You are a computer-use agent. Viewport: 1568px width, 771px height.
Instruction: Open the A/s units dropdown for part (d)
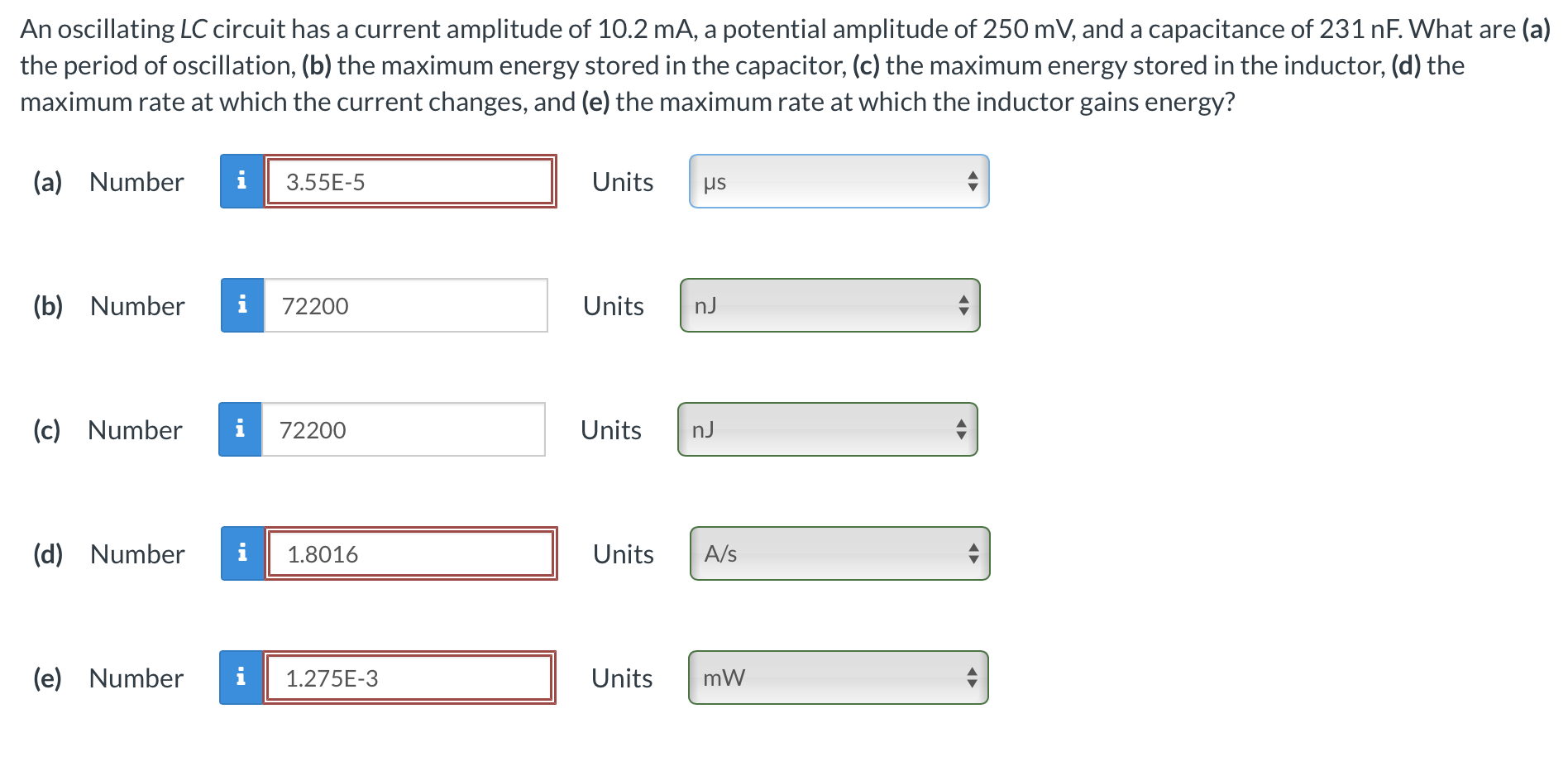tap(835, 553)
